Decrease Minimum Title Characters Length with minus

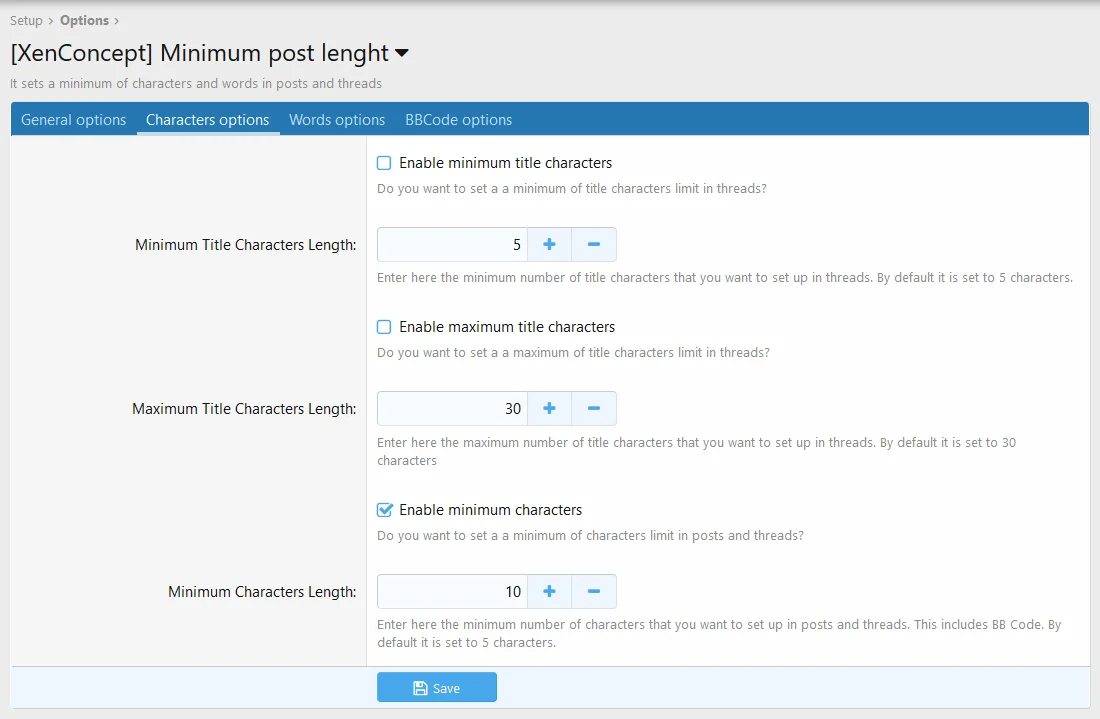593,245
